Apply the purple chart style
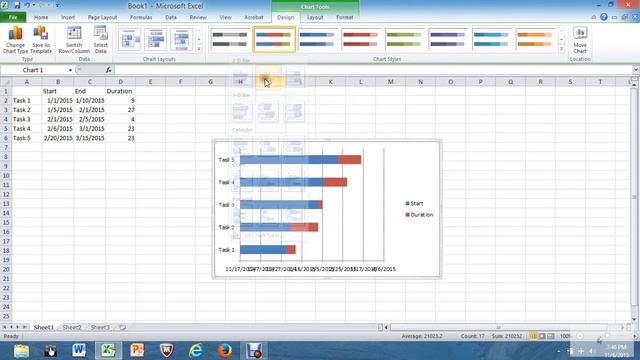The image size is (640, 360). point(447,39)
